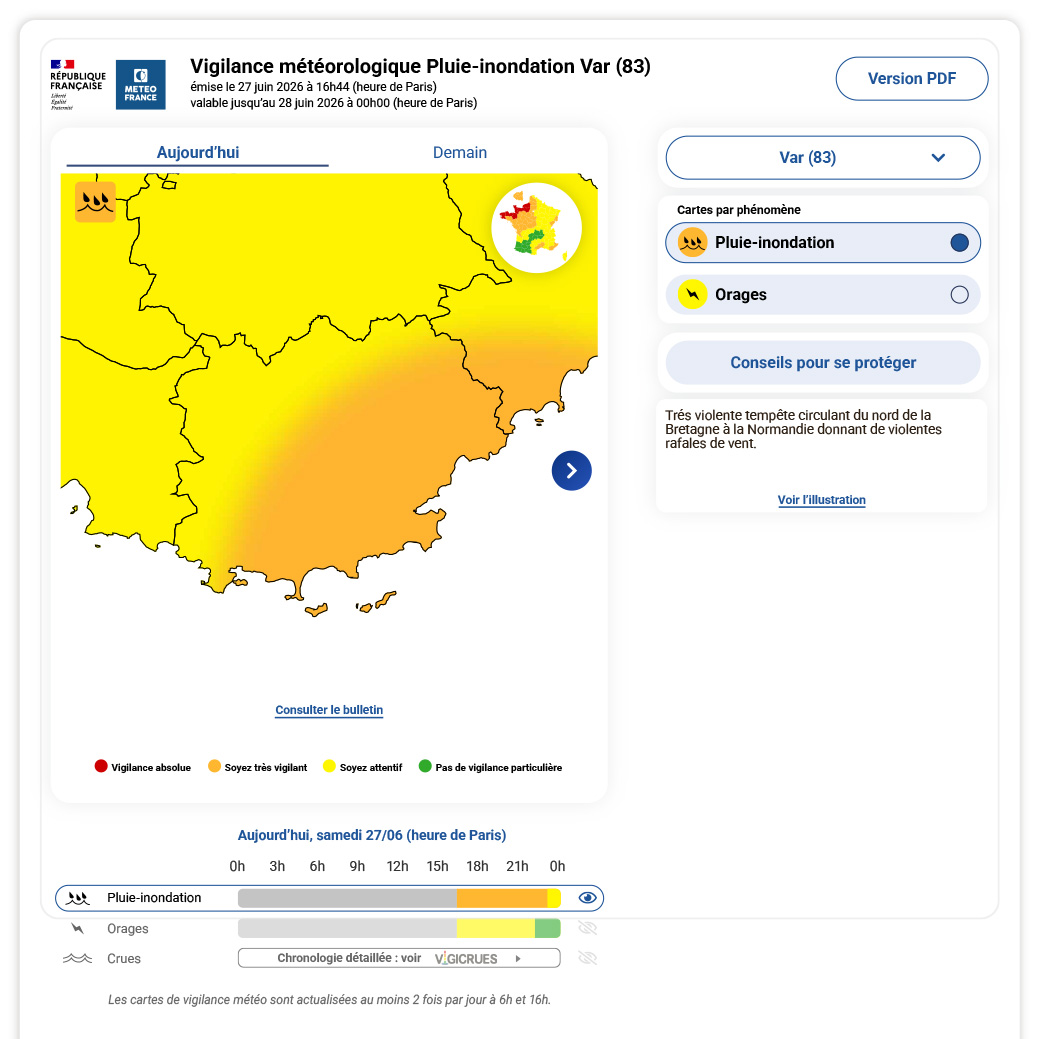Image resolution: width=1039 pixels, height=1039 pixels.
Task: Click the Orages lightning icon in the timeline
Action: click(78, 928)
